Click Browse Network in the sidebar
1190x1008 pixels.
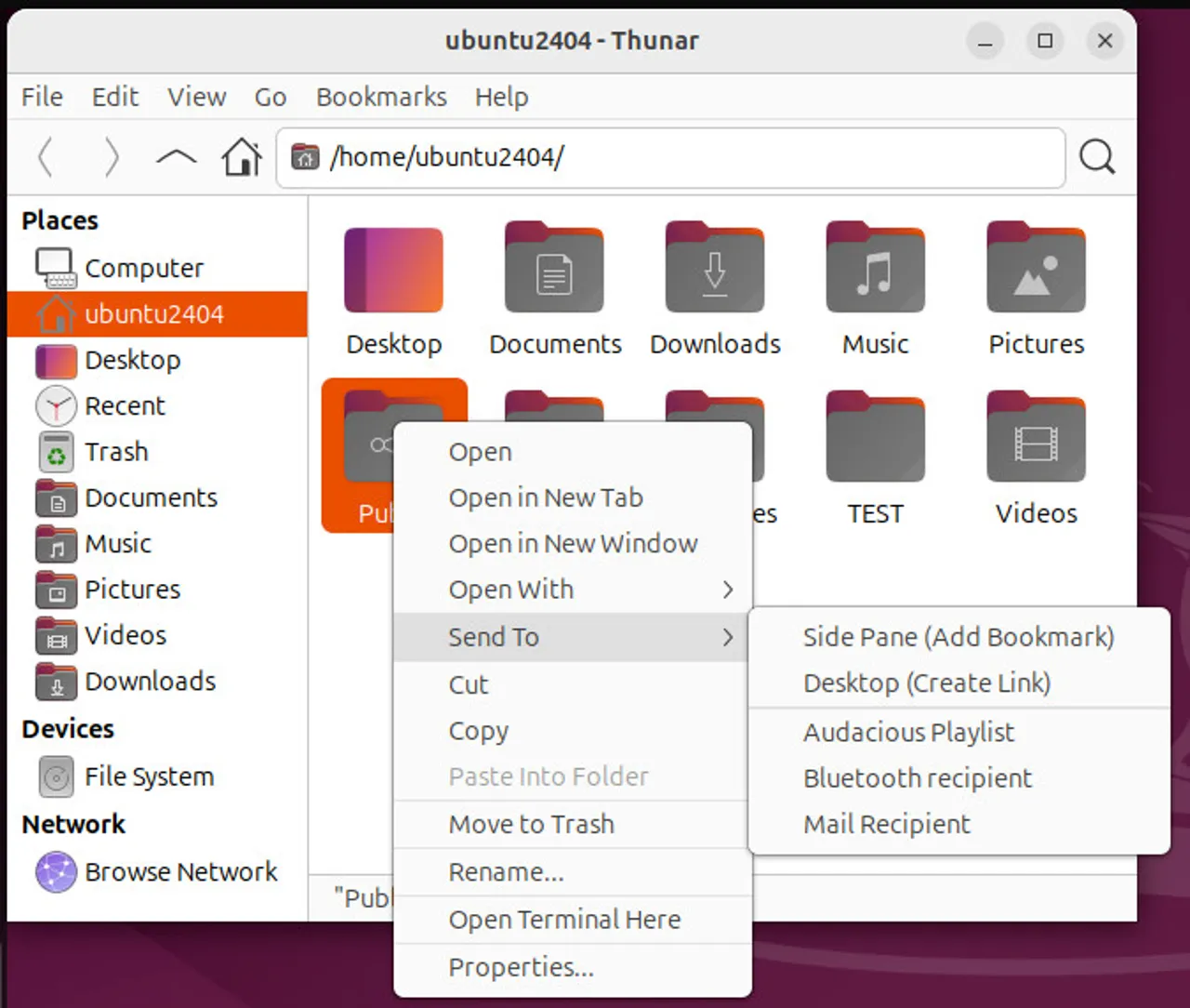180,872
